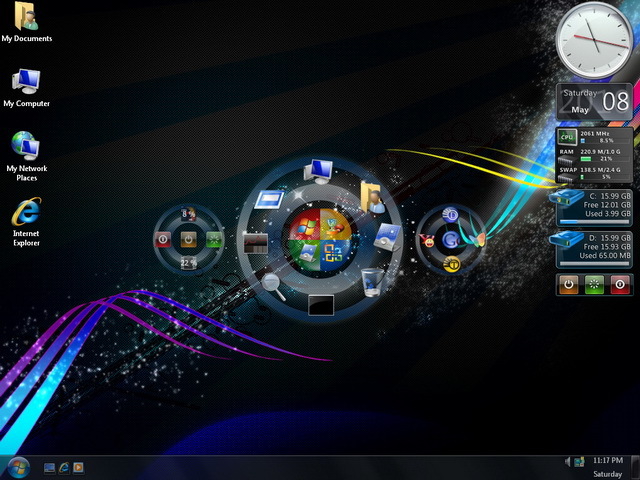
Task: Click the red shutdown icon in left circle dock
Action: [x=162, y=239]
